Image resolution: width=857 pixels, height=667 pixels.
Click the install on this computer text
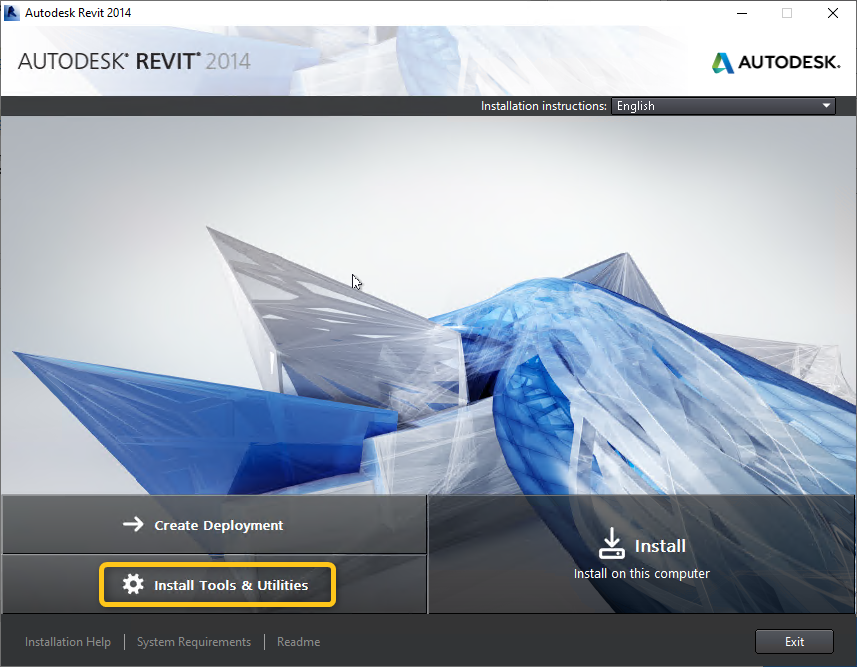pos(642,574)
